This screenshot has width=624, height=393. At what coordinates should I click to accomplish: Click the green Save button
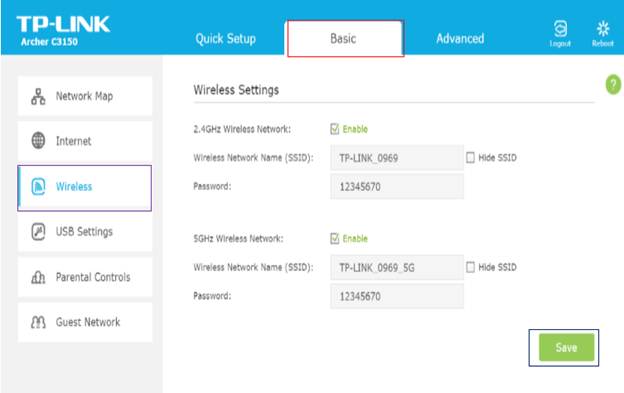click(566, 347)
